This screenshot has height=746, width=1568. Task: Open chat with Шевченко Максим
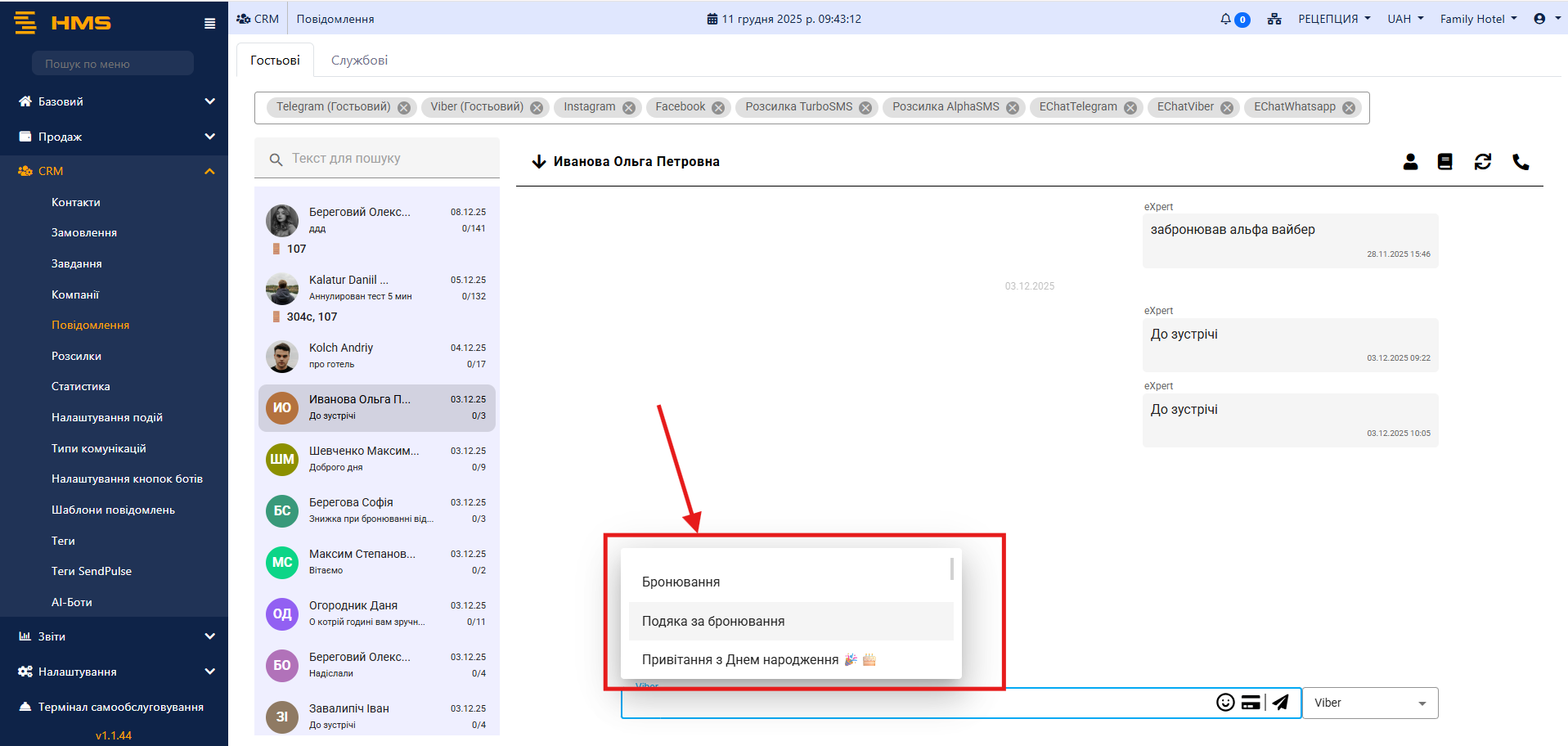377,459
